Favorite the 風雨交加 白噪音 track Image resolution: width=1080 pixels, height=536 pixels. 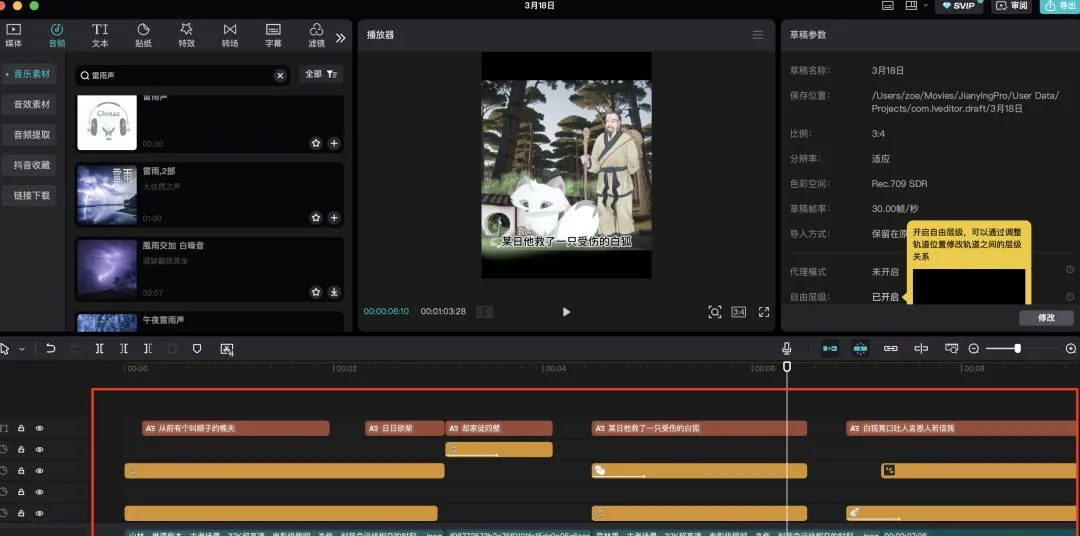tap(316, 292)
